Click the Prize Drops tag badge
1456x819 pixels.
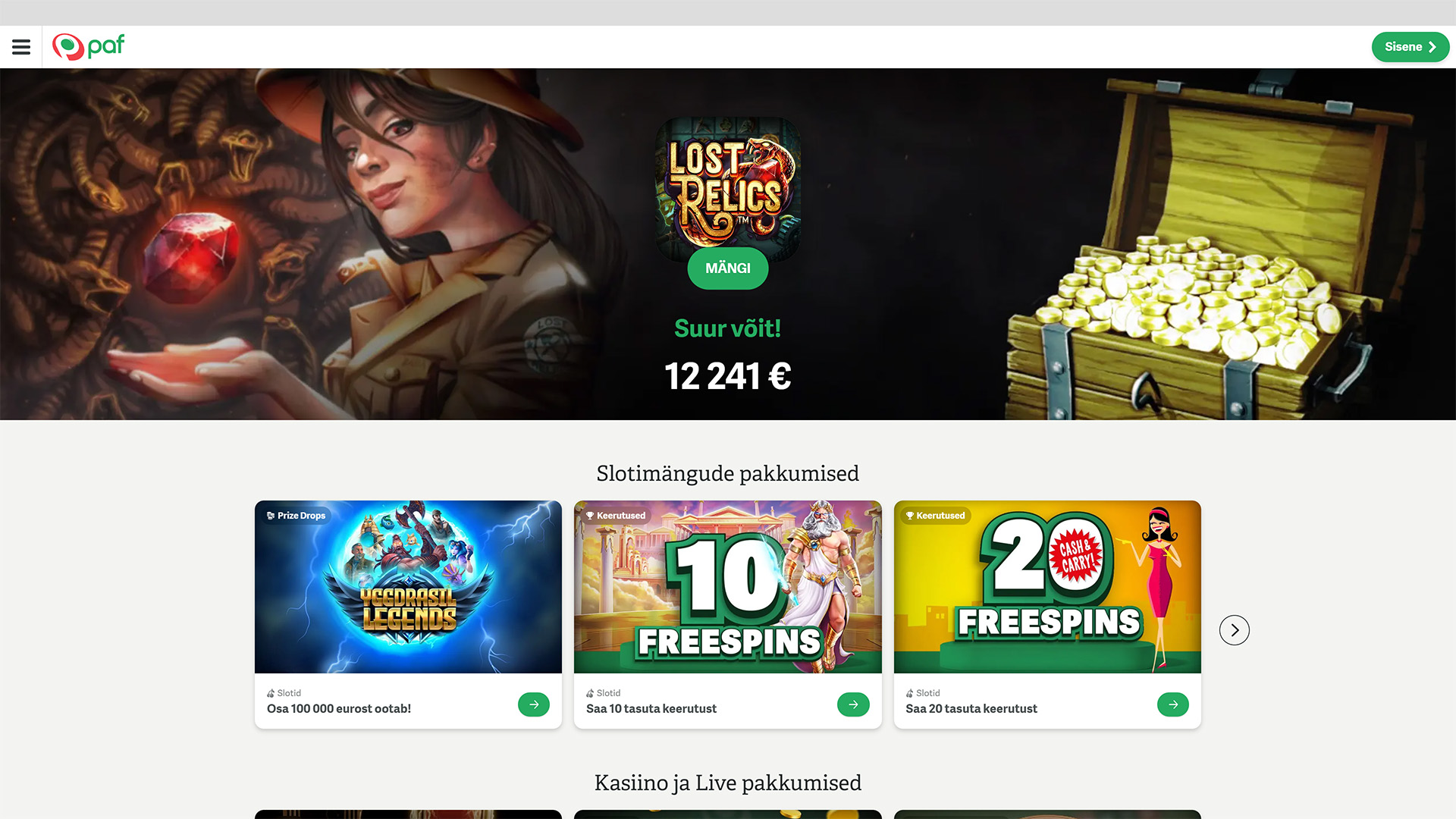[x=297, y=516]
